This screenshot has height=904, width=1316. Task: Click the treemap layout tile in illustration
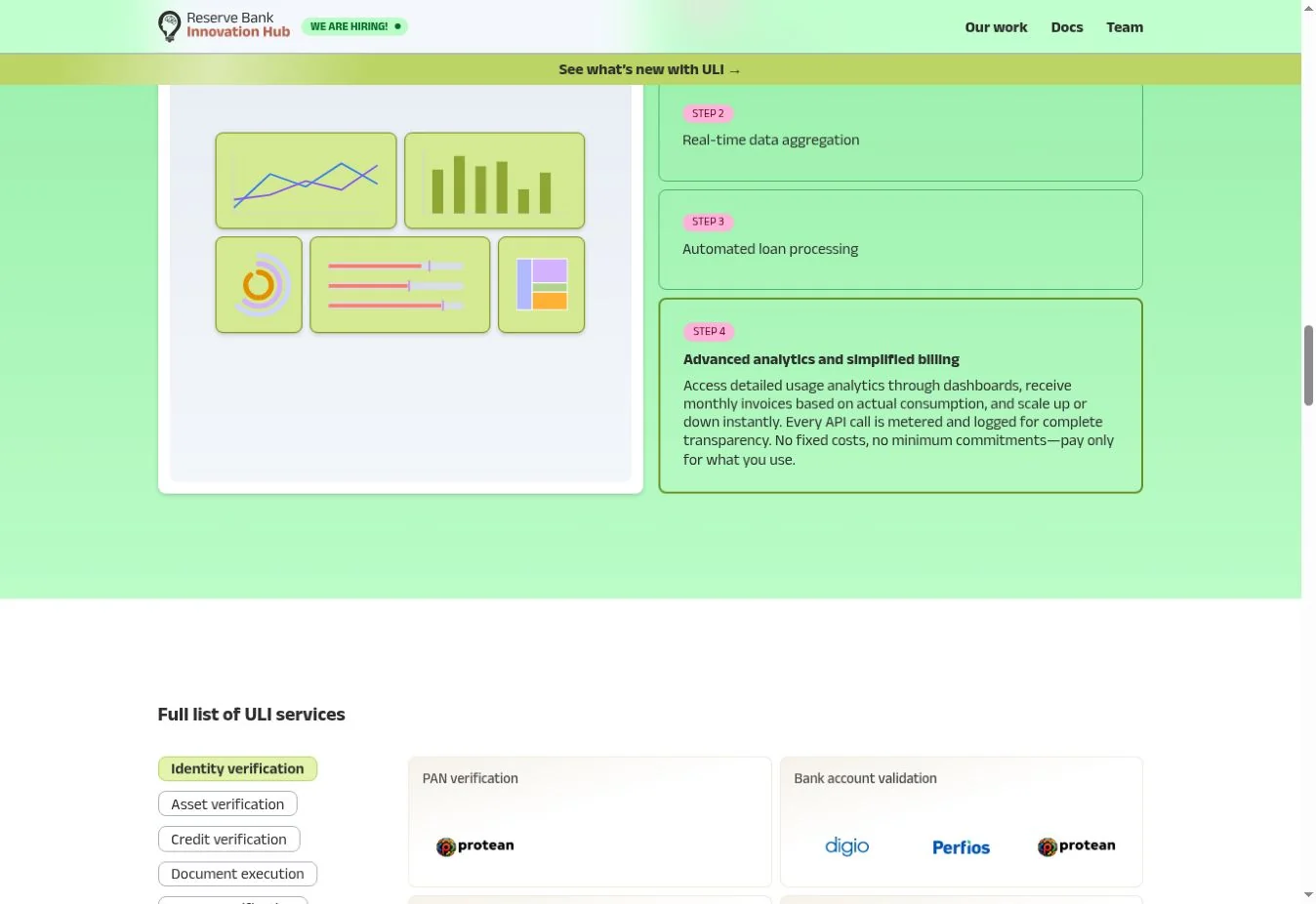coord(542,285)
